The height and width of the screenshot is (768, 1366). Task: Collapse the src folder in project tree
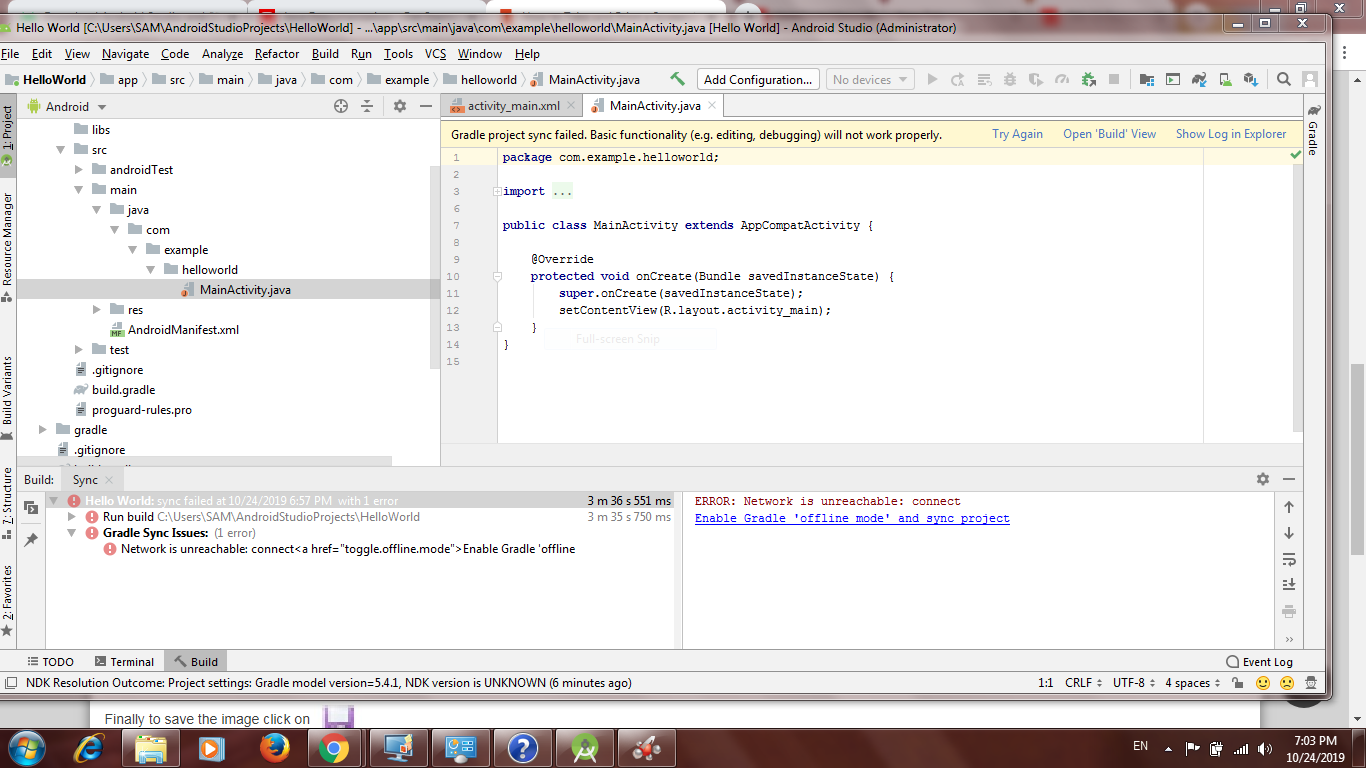[62, 150]
